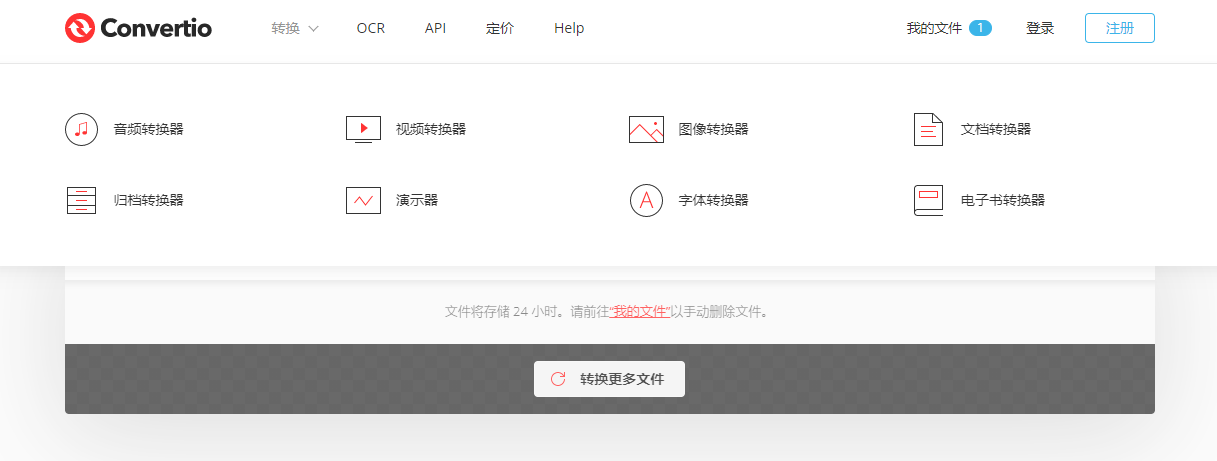Click the 注册 sign-up button
The image size is (1217, 461).
coord(1119,28)
